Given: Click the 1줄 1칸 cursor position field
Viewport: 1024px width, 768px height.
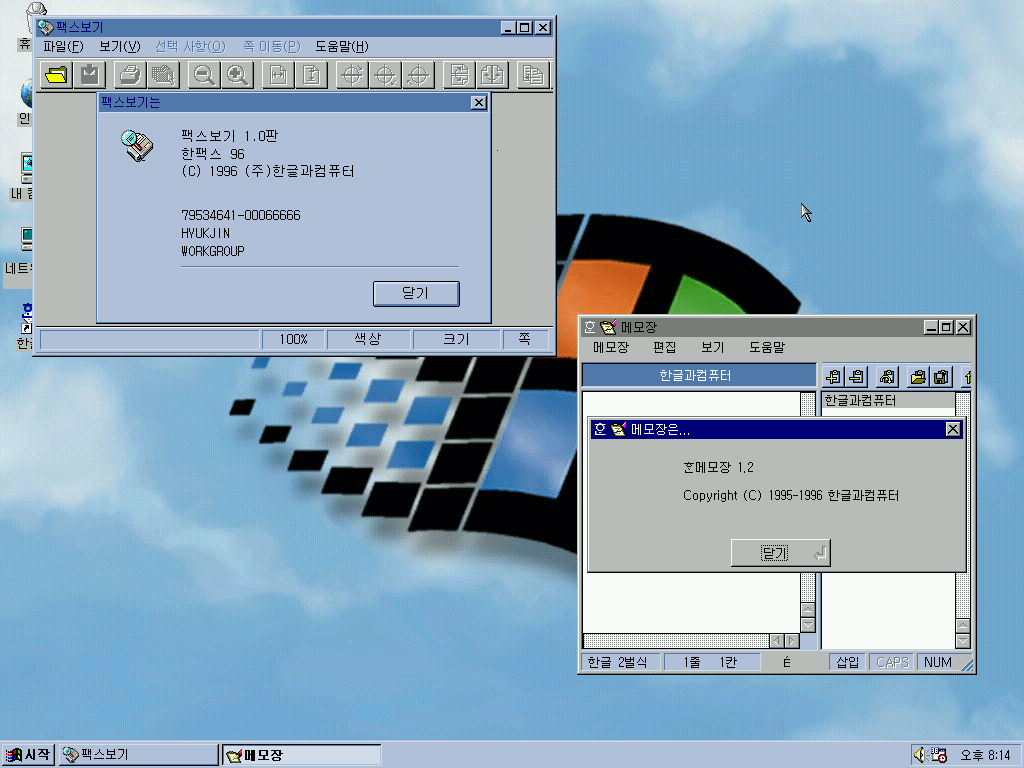Looking at the screenshot, I should (711, 662).
